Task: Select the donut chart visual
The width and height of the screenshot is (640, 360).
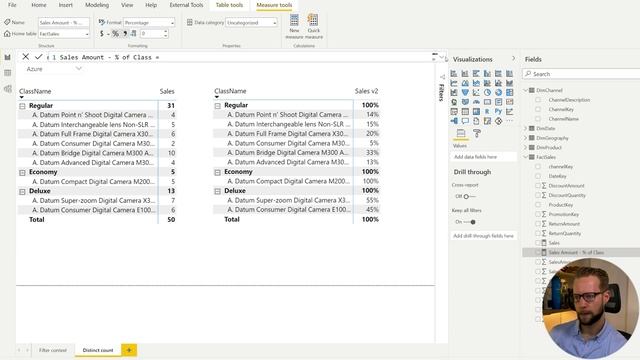Action: pyautogui.click(x=498, y=92)
